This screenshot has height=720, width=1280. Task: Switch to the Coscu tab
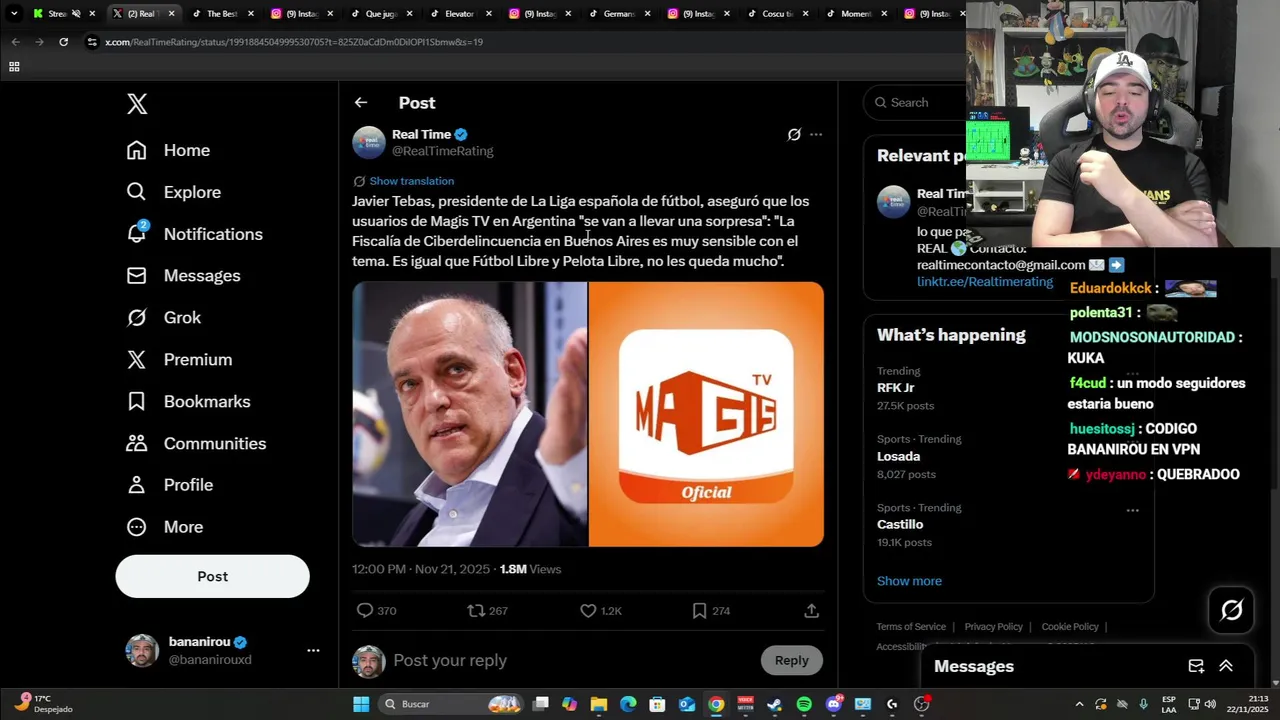click(776, 14)
